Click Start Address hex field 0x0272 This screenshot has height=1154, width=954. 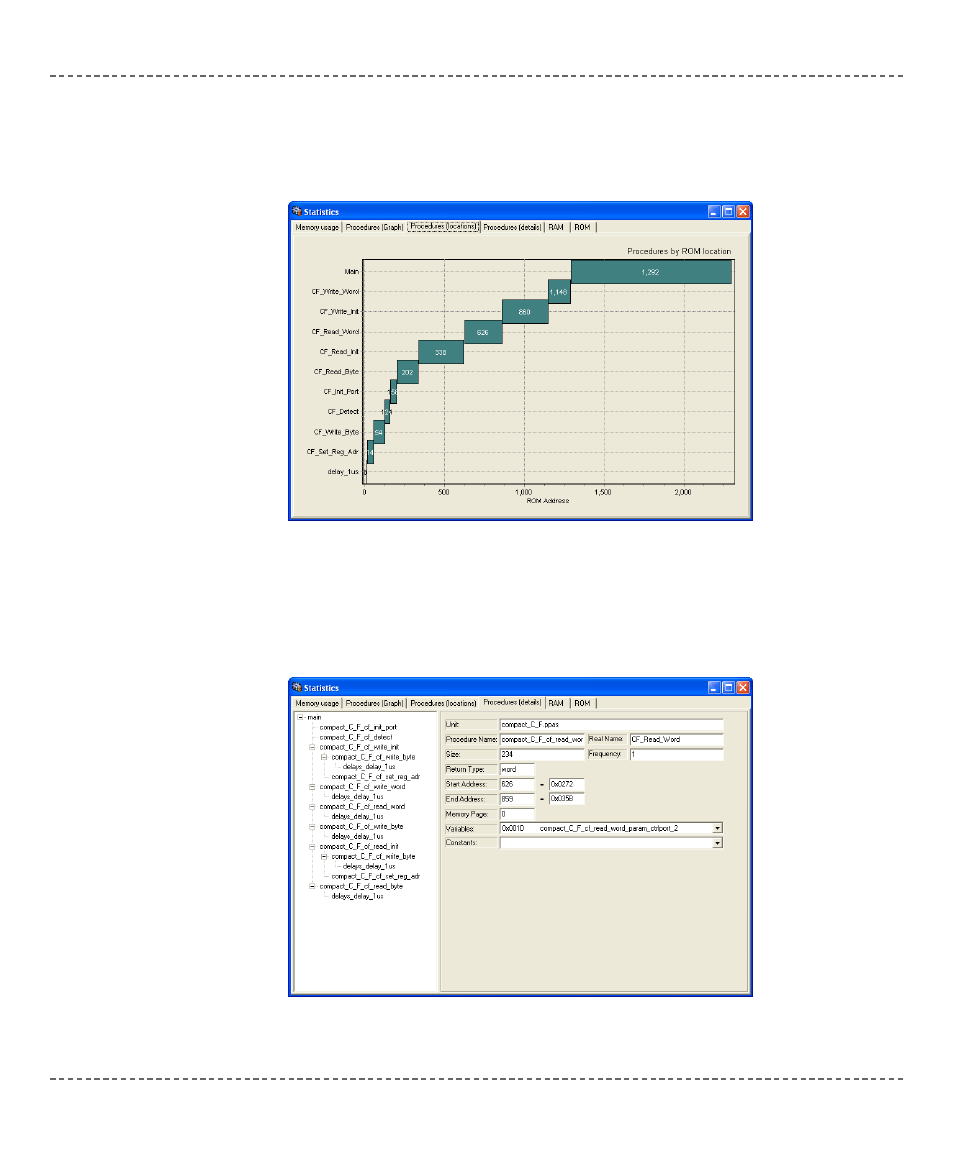pos(567,785)
